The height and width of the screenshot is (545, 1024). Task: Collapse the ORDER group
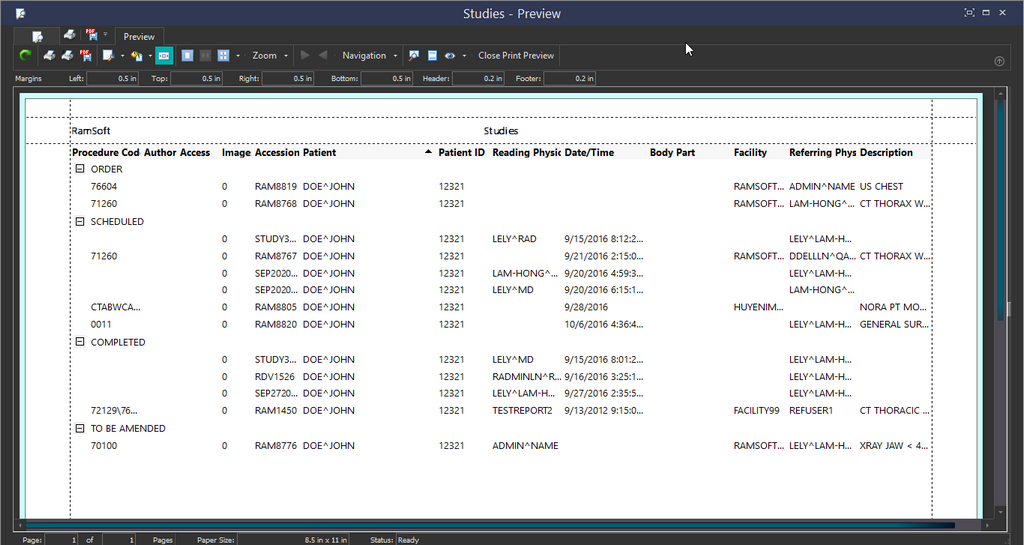pos(80,169)
